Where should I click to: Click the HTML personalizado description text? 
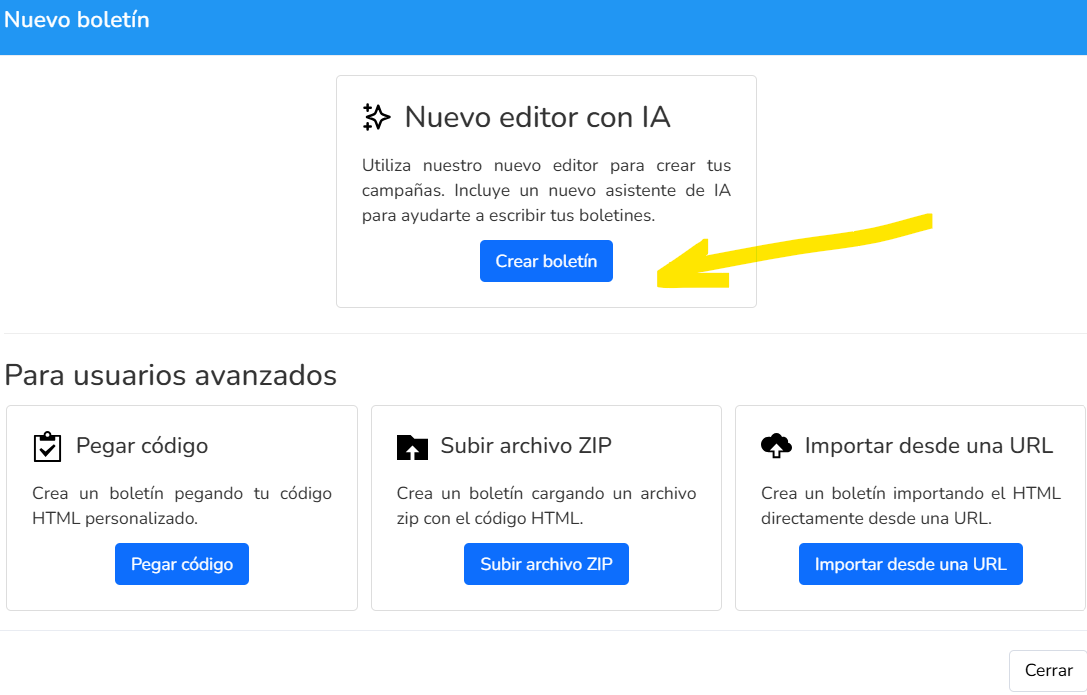tap(182, 506)
